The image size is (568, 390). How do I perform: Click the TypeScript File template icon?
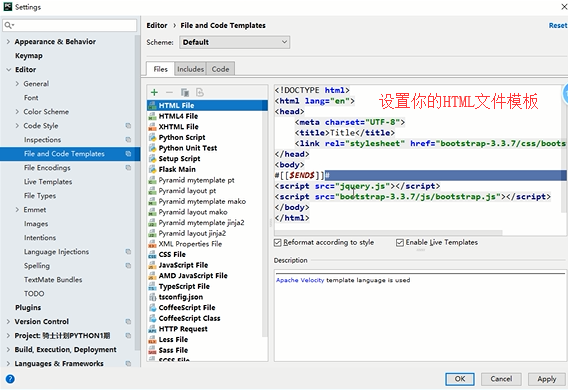tap(153, 286)
